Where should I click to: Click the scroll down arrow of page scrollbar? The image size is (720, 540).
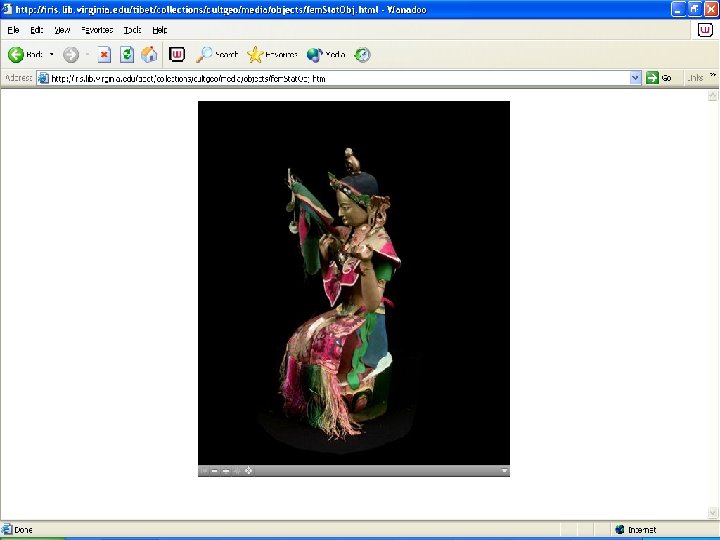click(713, 512)
